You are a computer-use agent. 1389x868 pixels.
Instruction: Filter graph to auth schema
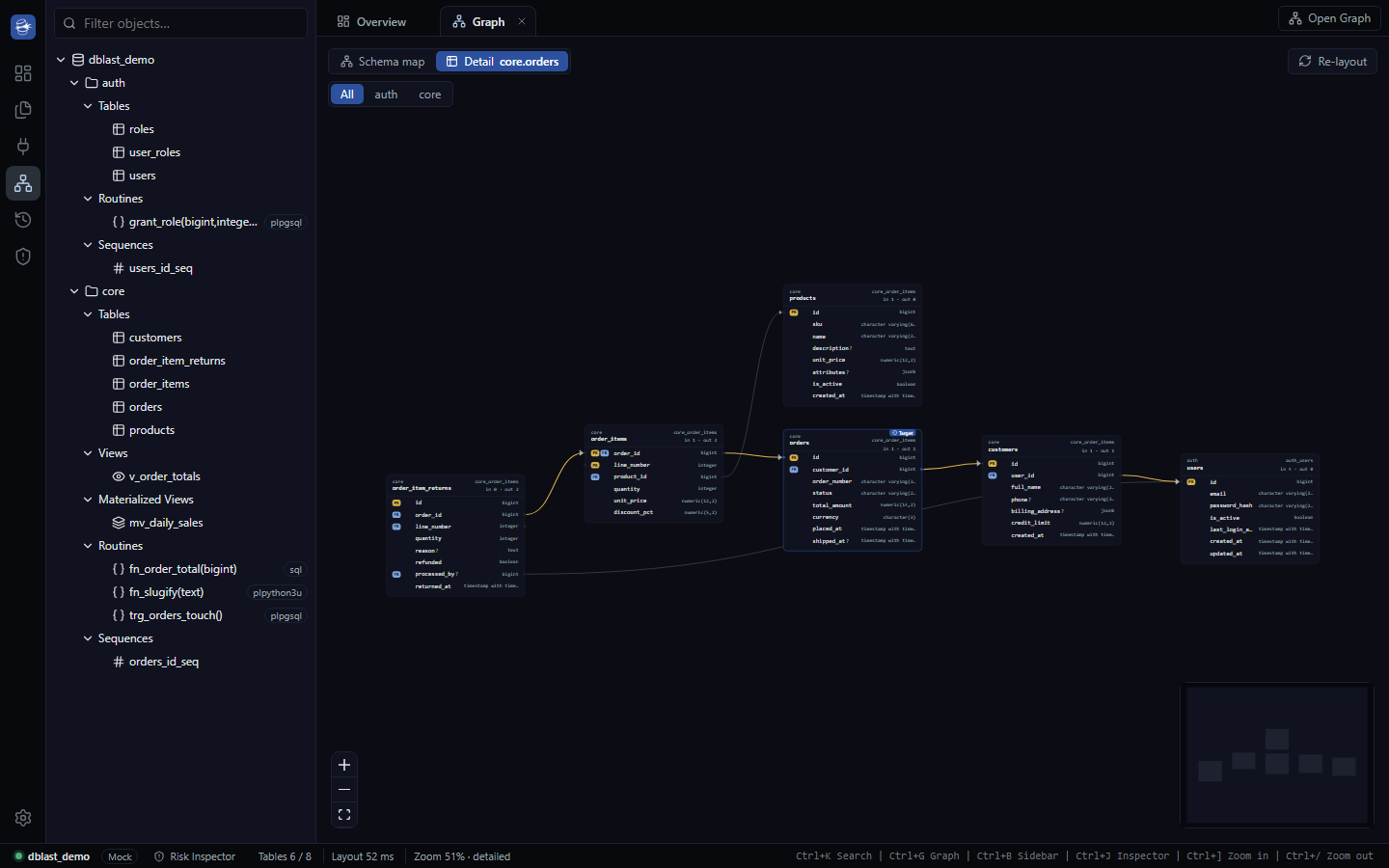pyautogui.click(x=386, y=95)
